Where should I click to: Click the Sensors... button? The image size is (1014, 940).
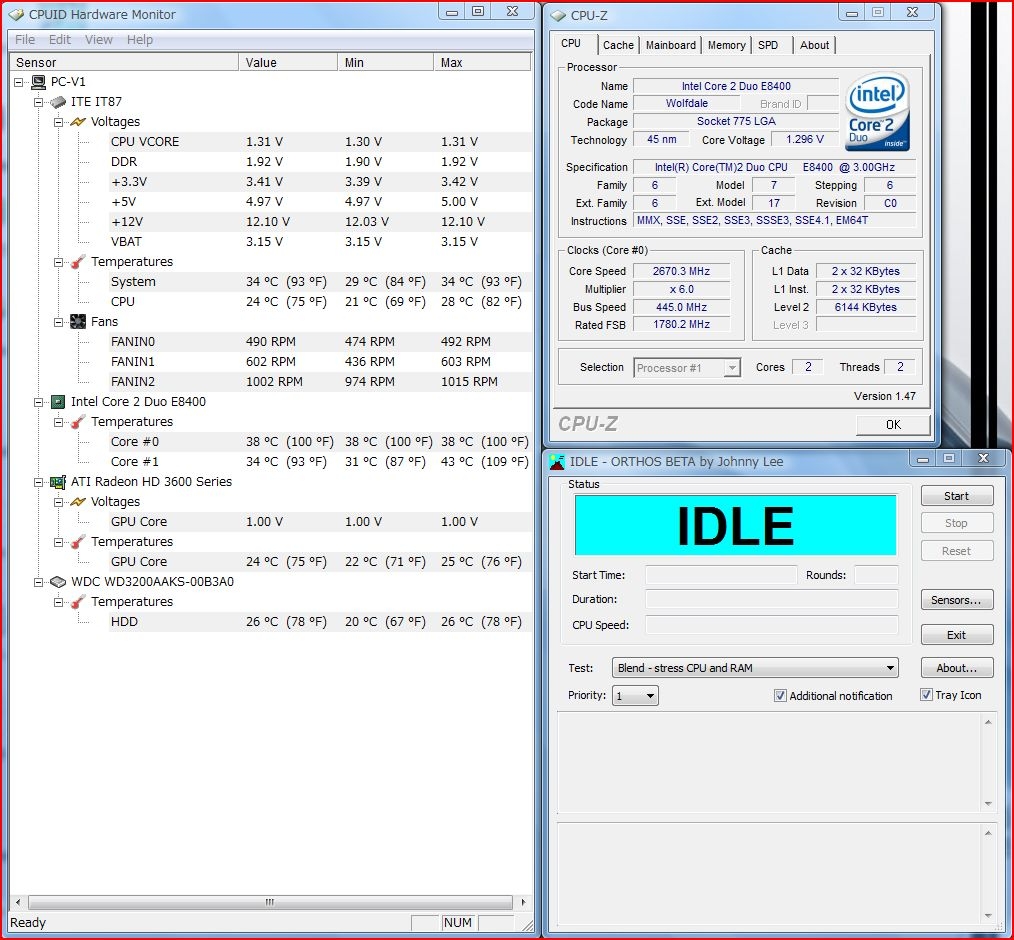[956, 600]
